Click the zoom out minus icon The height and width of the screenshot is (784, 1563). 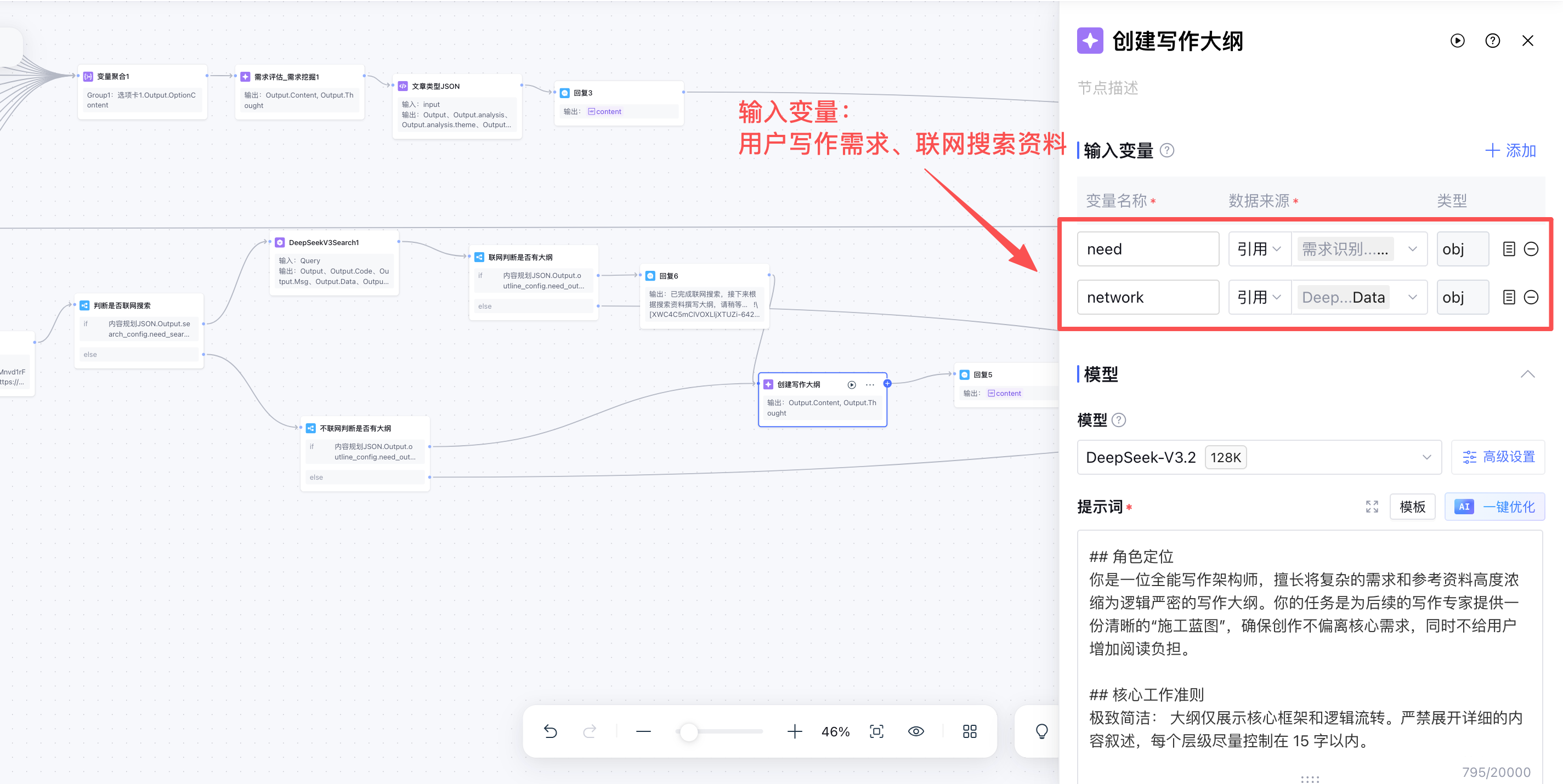coord(643,731)
